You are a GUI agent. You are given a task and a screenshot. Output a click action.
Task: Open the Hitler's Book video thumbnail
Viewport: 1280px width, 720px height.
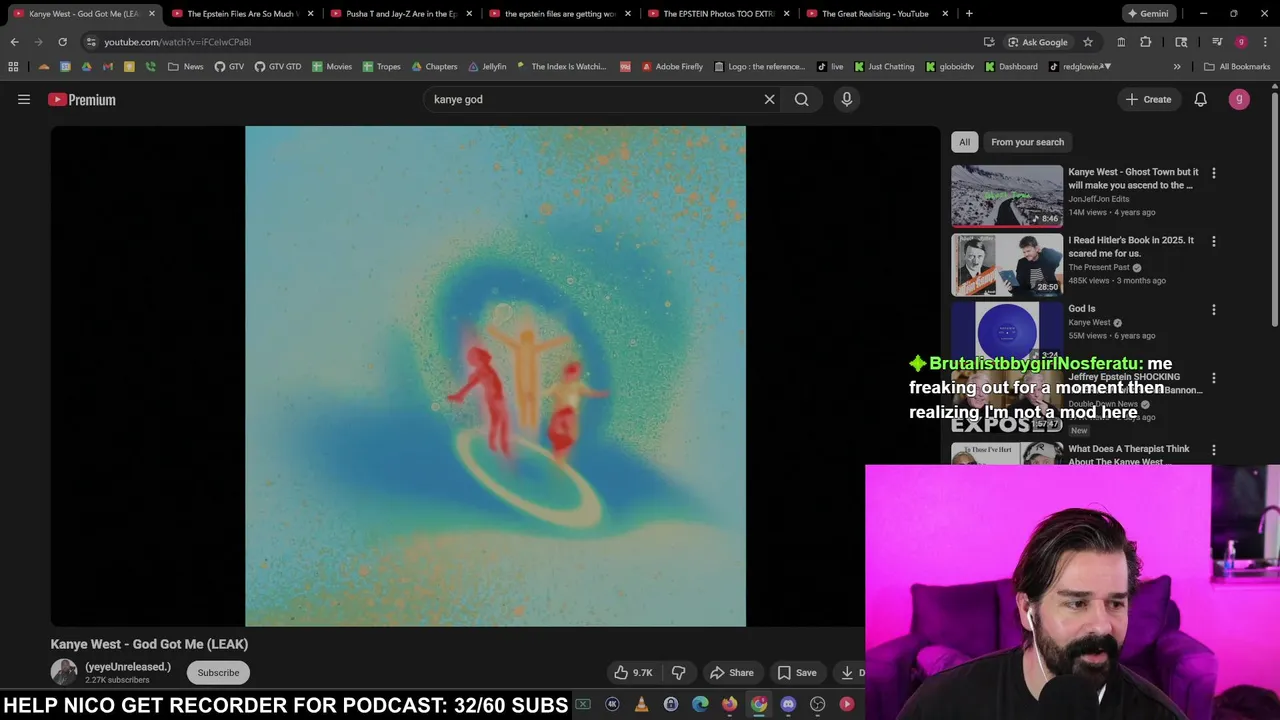[1006, 265]
